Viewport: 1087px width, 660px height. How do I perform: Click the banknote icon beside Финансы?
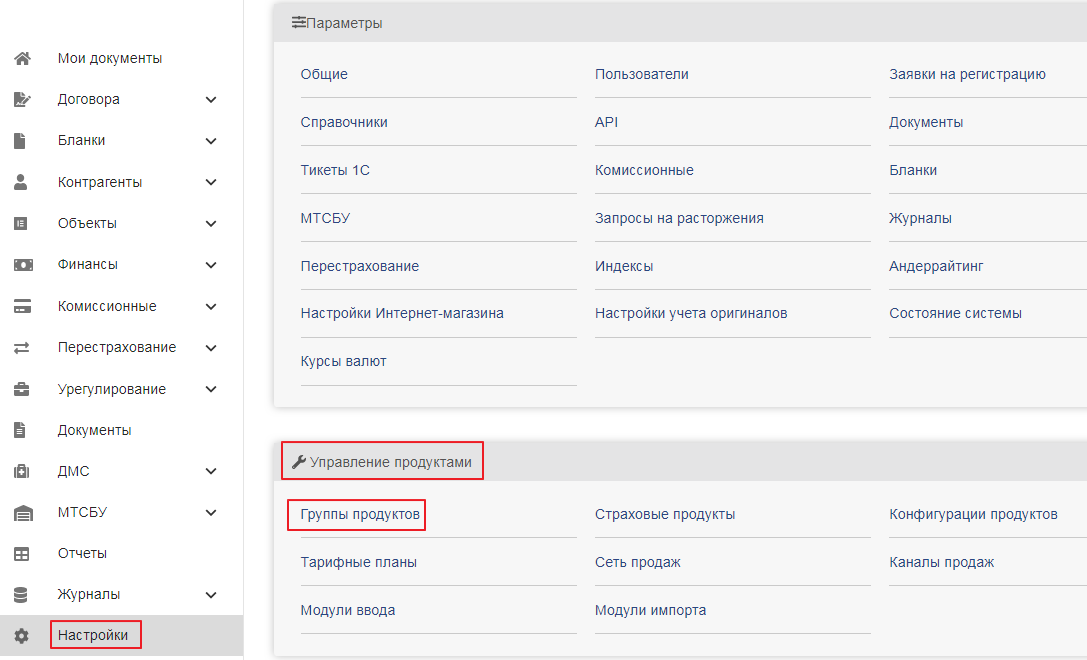(x=23, y=265)
